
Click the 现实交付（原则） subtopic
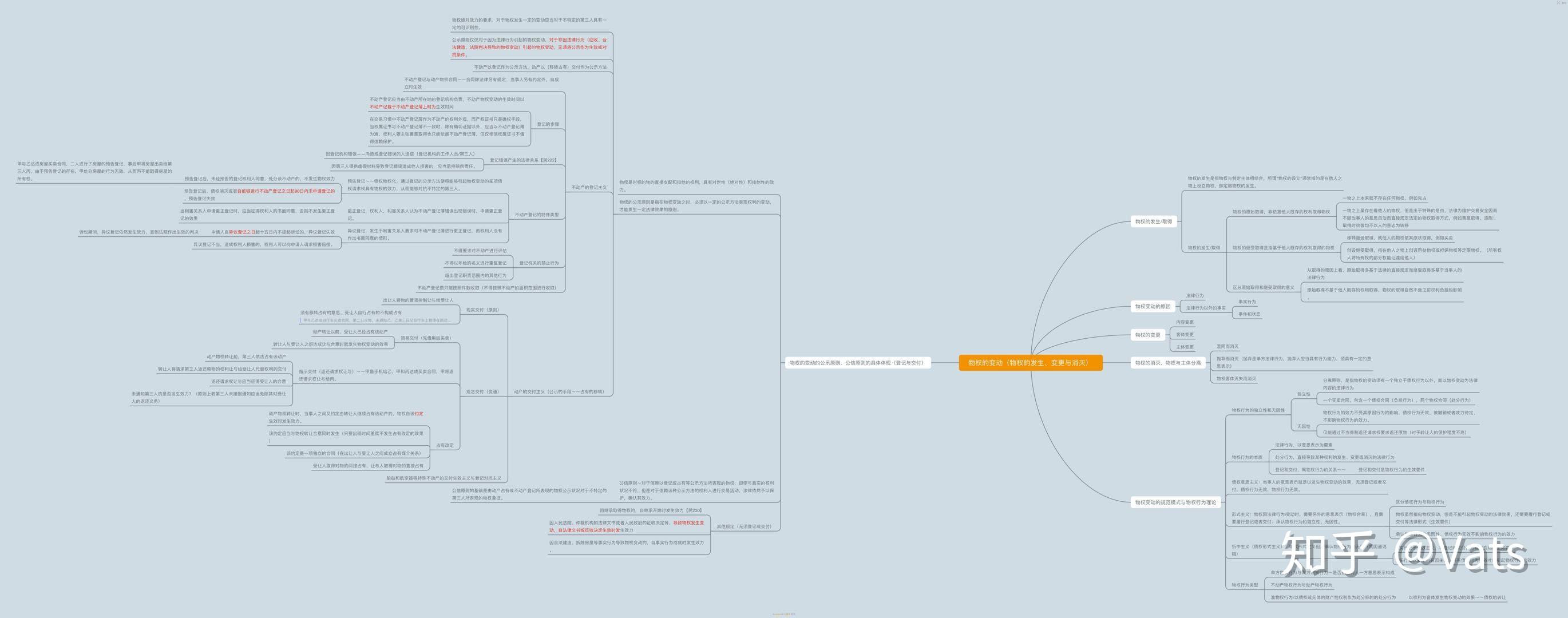482,310
